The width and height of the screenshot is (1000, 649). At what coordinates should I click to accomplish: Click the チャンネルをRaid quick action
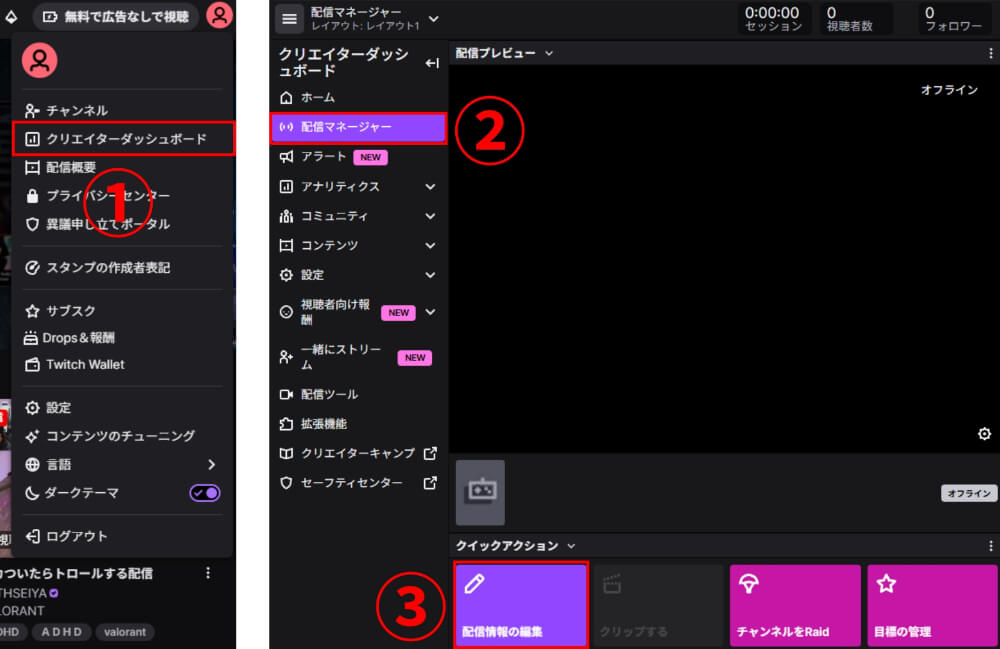[x=795, y=605]
